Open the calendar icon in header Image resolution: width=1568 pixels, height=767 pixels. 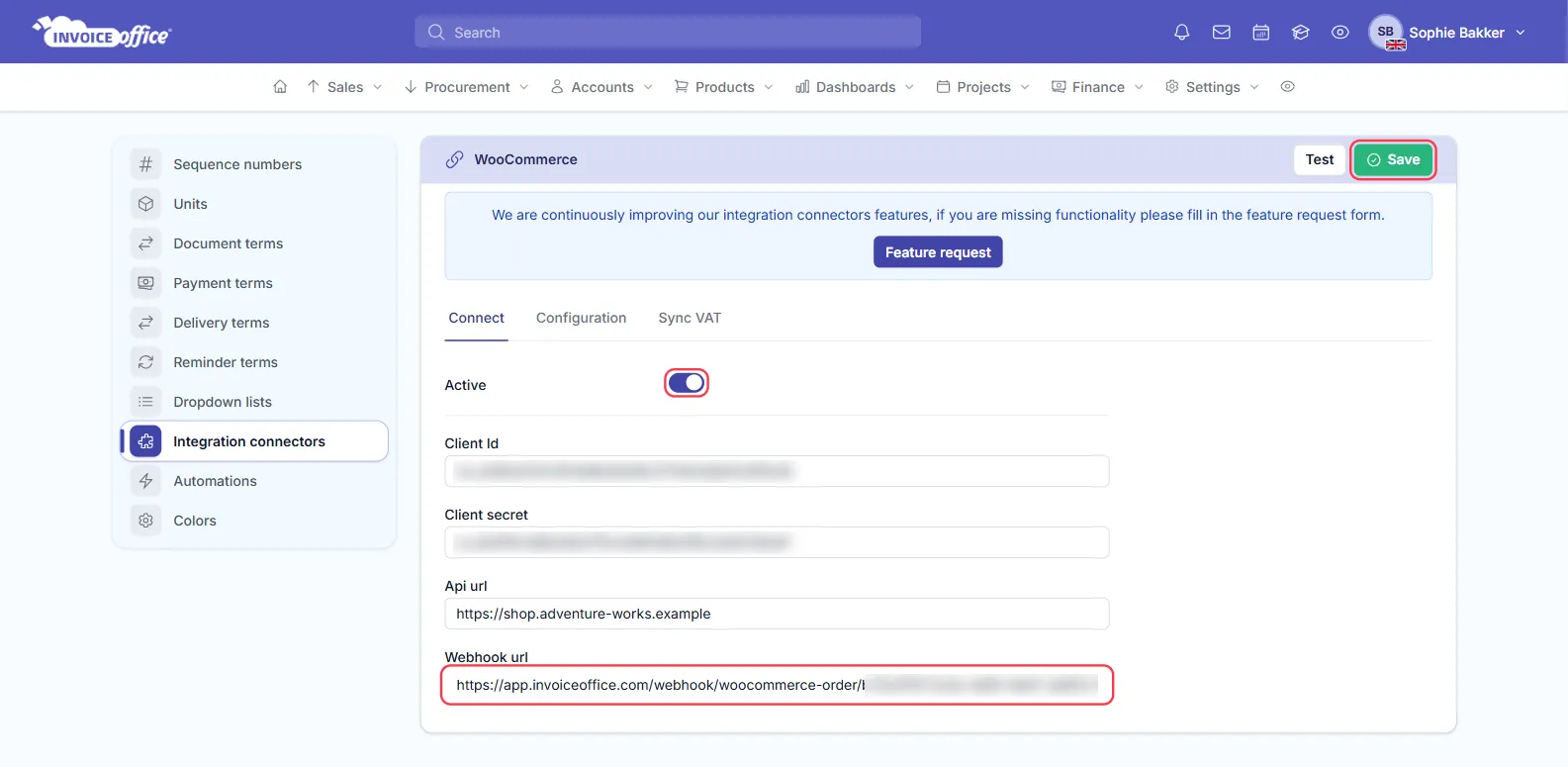pyautogui.click(x=1260, y=33)
